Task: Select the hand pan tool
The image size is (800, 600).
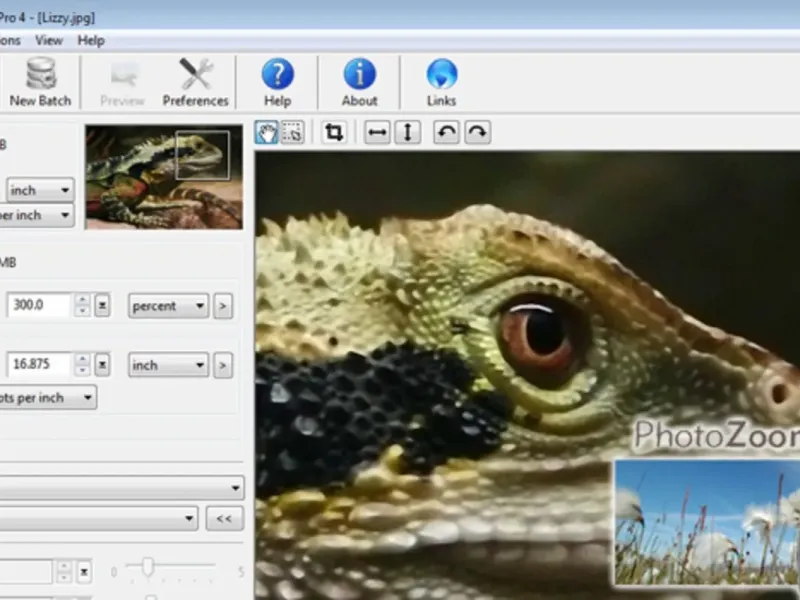Action: pos(267,133)
